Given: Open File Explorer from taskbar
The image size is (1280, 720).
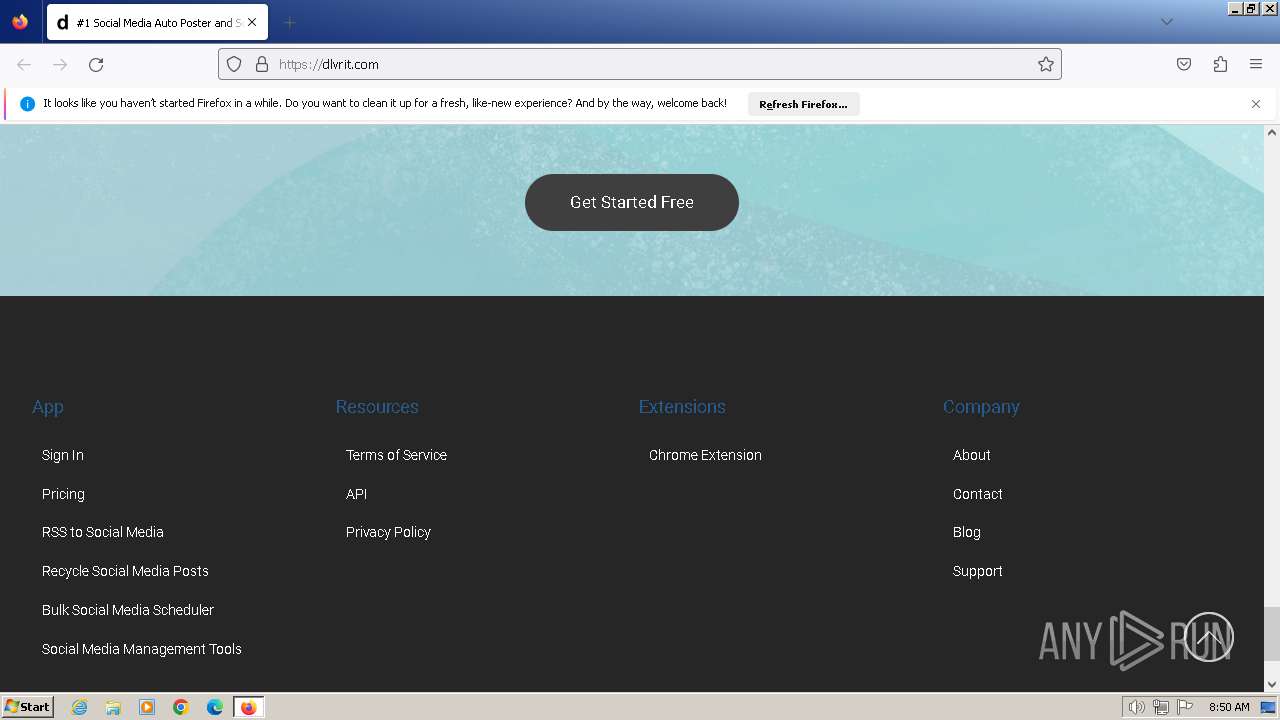Looking at the screenshot, I should point(113,707).
